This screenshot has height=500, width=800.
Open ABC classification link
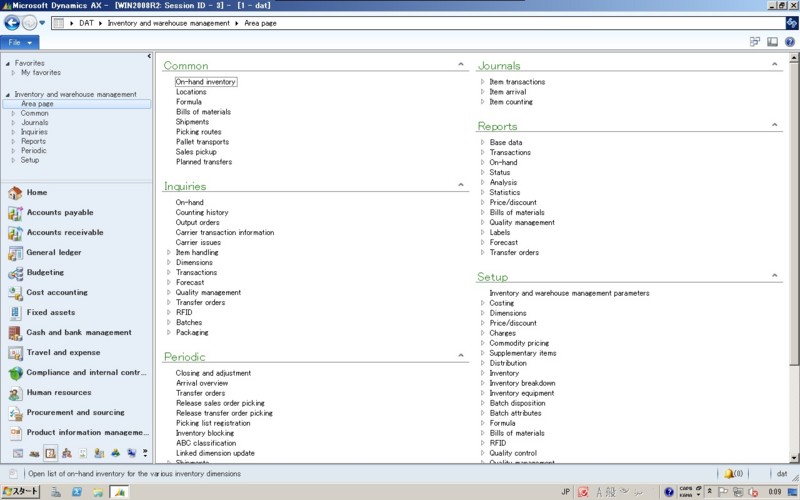[x=206, y=443]
